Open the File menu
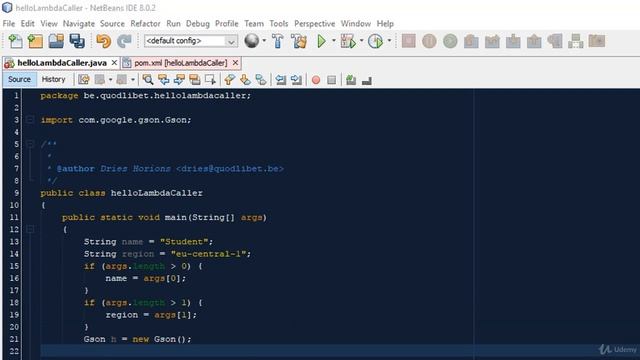This screenshot has height=360, width=640. click(x=9, y=24)
